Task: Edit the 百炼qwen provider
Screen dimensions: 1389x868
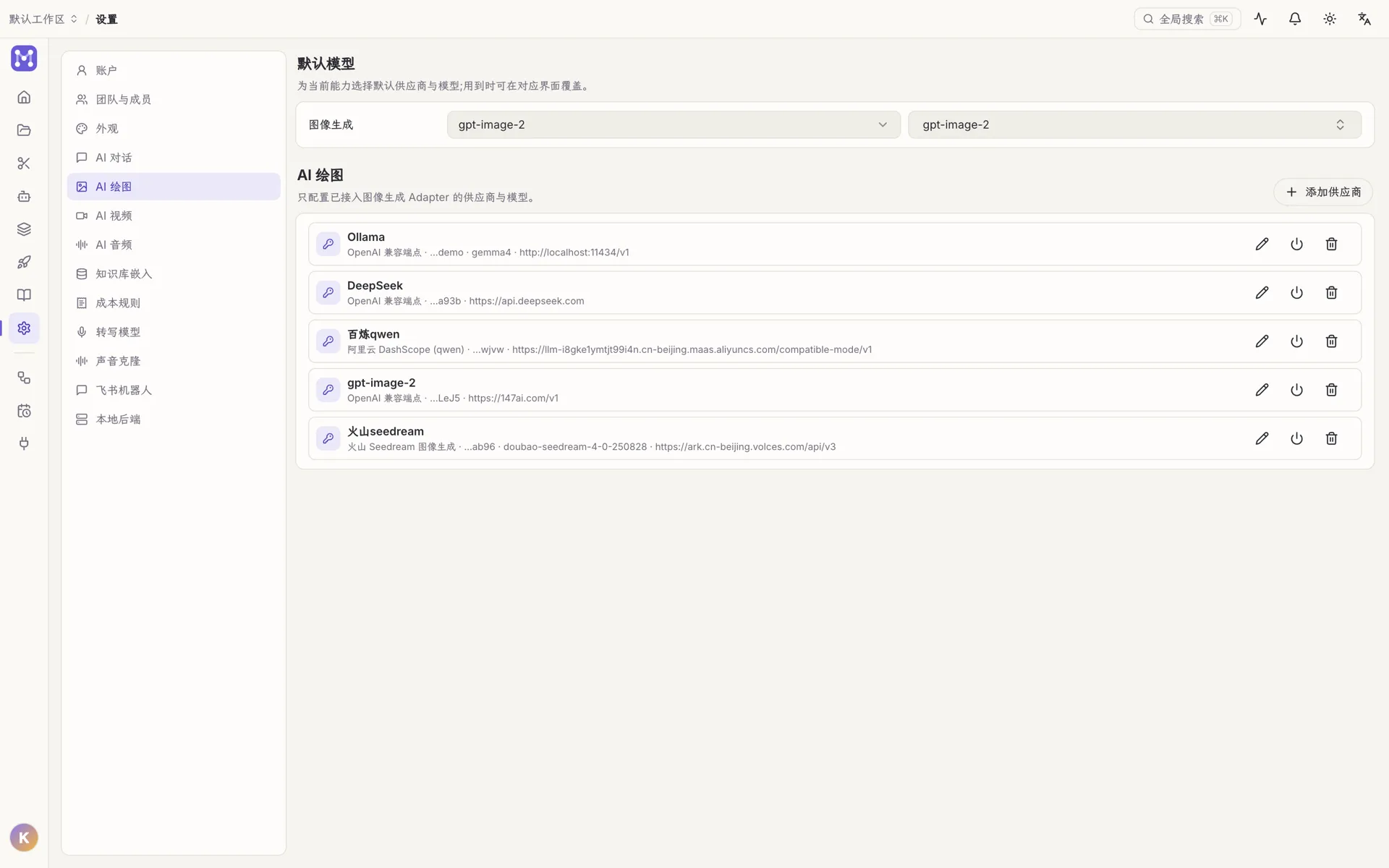Action: 1262,341
